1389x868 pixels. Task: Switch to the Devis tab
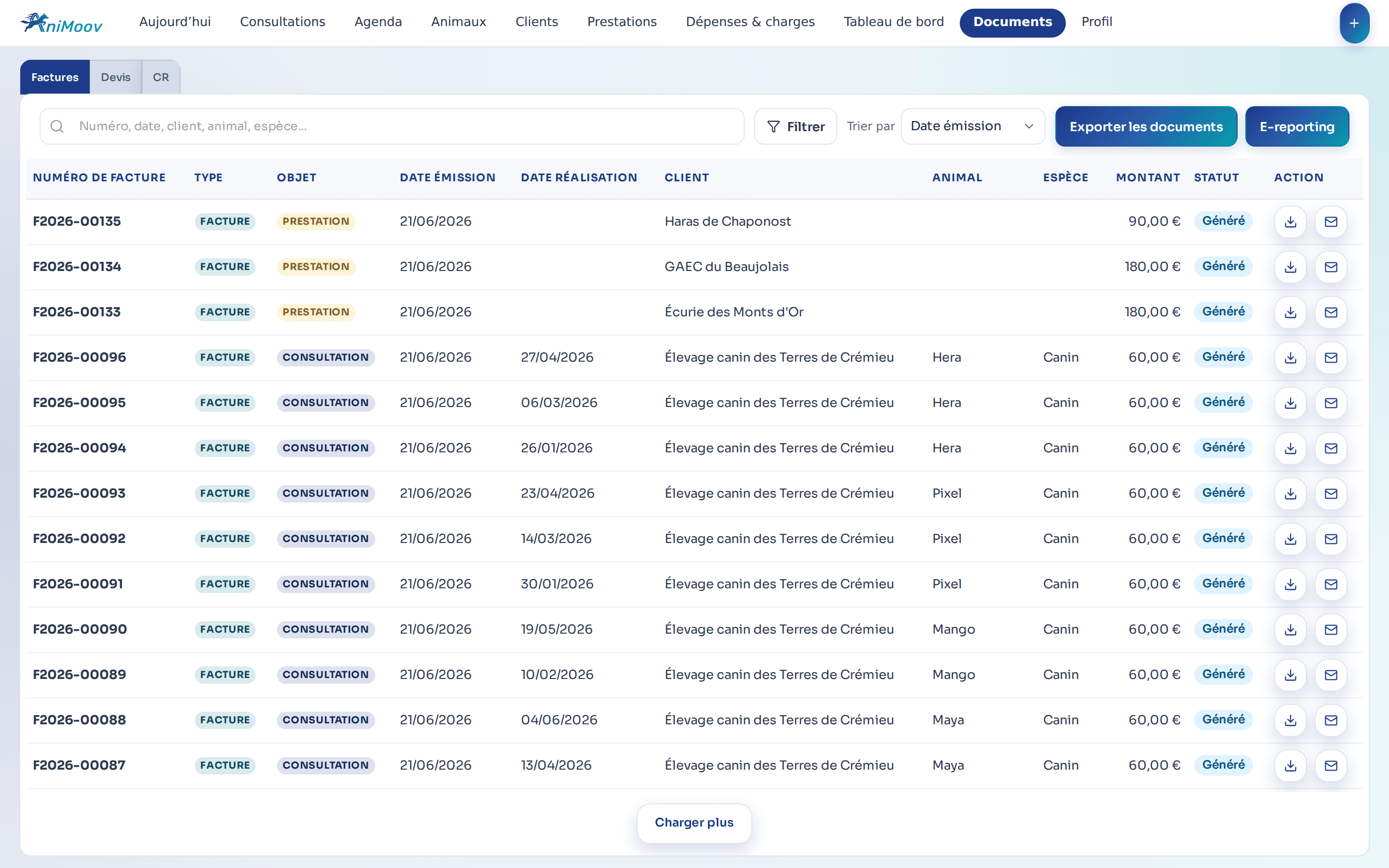pos(115,77)
